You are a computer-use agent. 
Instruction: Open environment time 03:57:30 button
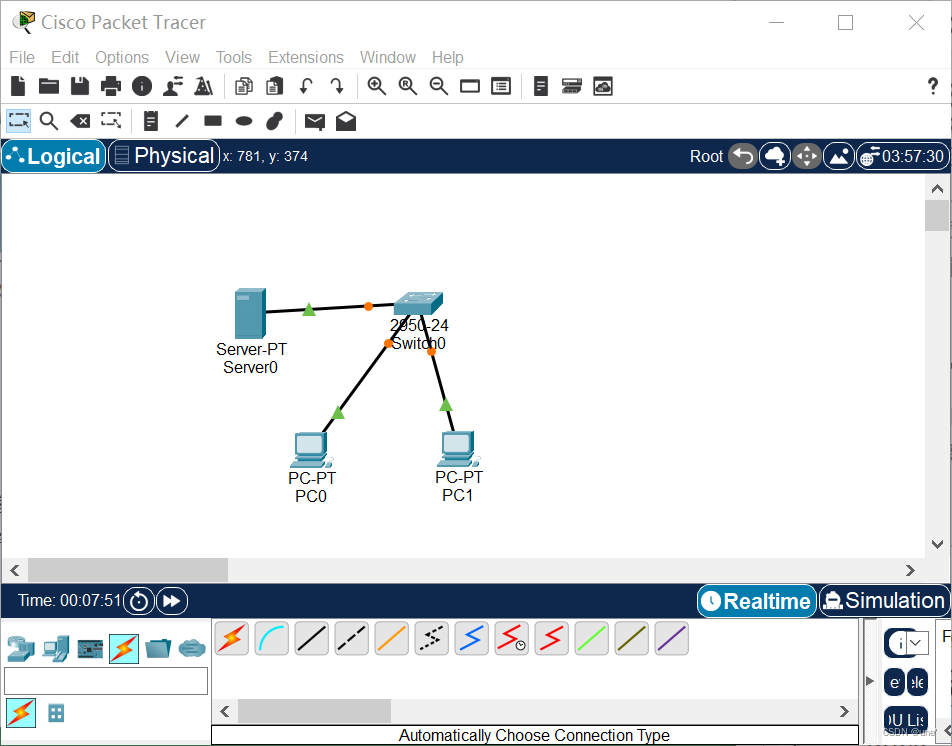point(902,157)
